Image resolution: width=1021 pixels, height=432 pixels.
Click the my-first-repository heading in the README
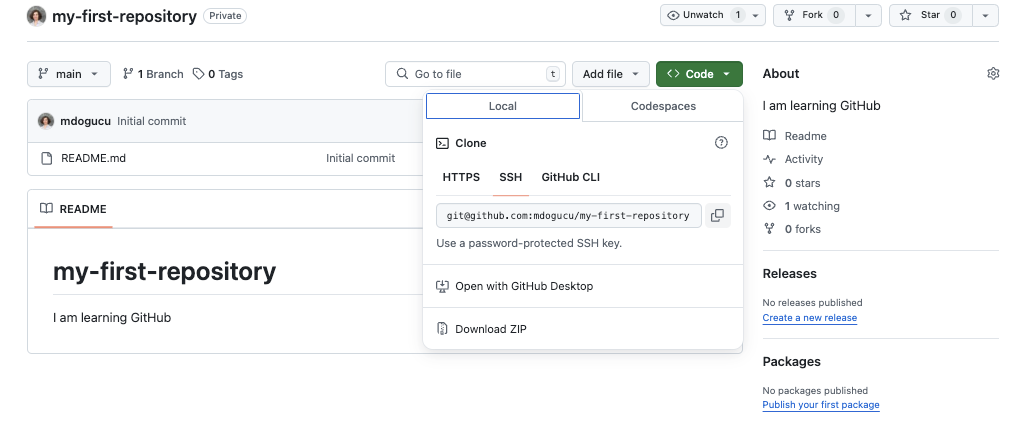coord(164,270)
